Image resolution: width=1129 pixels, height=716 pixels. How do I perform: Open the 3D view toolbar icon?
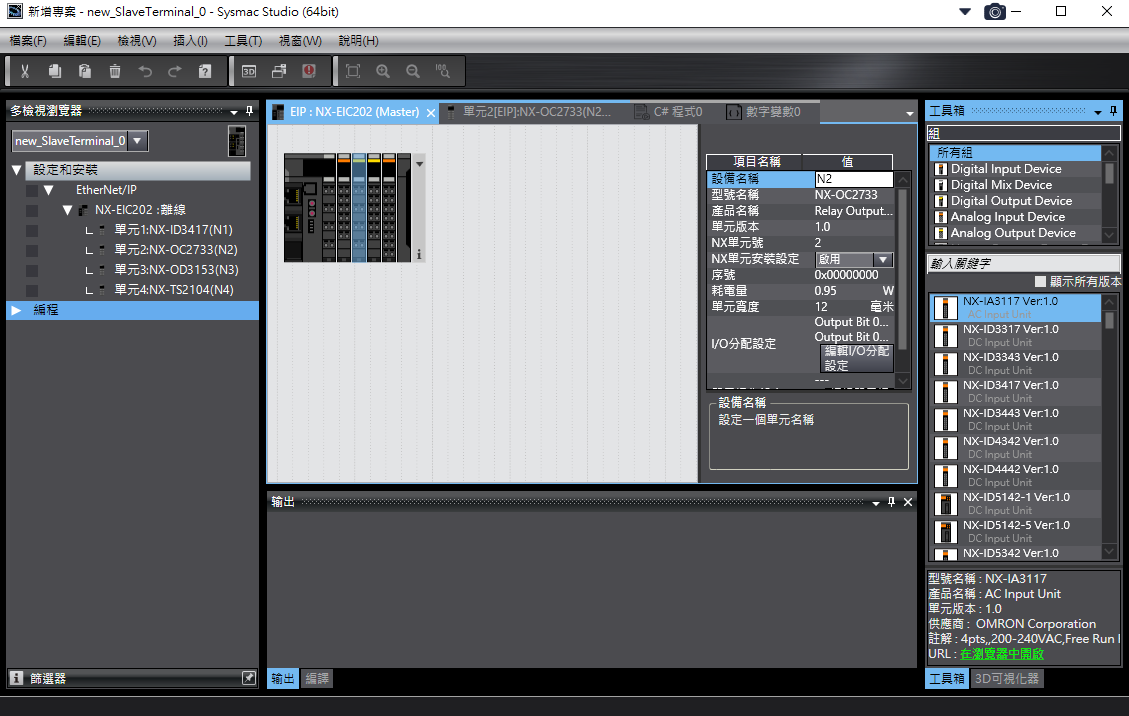coord(249,71)
